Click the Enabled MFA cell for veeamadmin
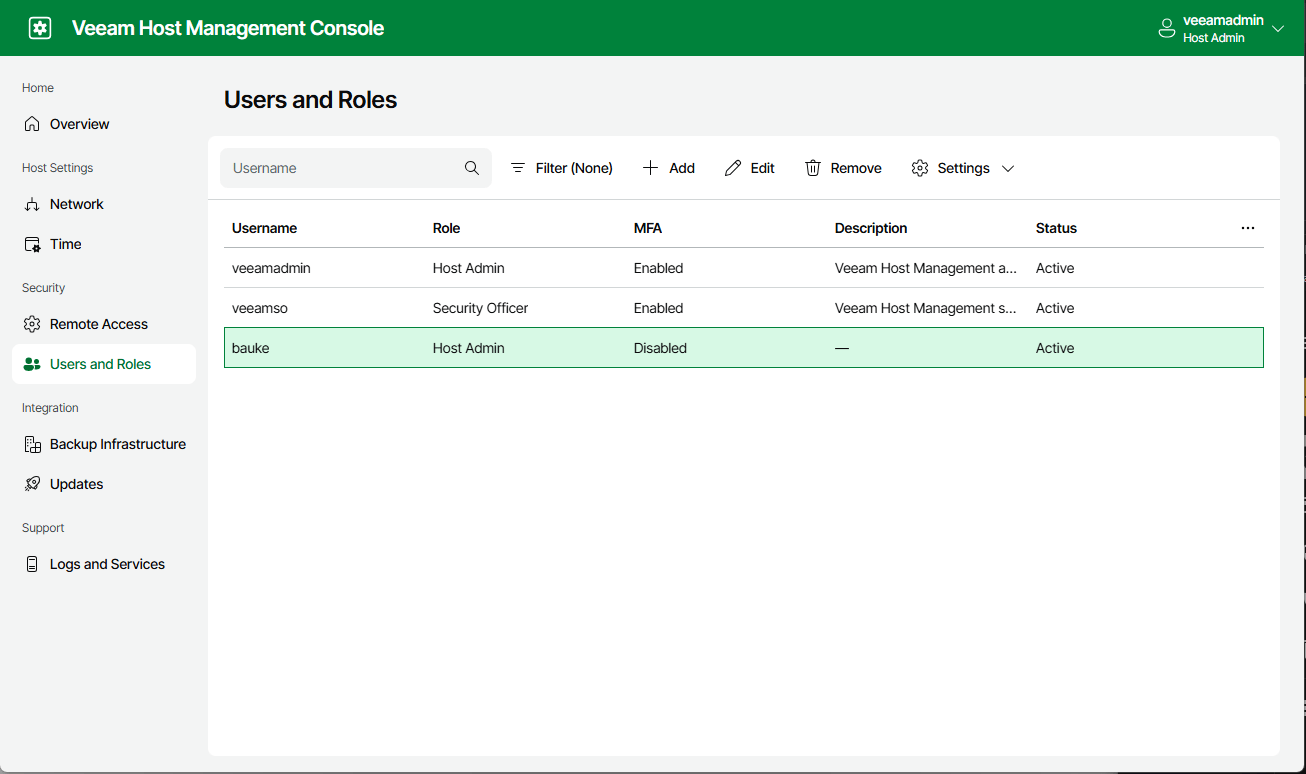This screenshot has width=1306, height=774. pyautogui.click(x=658, y=268)
